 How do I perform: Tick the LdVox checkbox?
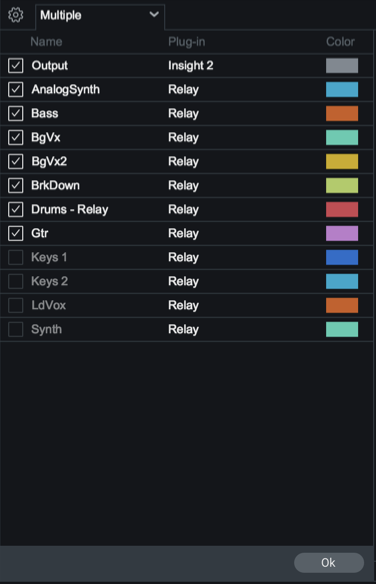pos(16,305)
